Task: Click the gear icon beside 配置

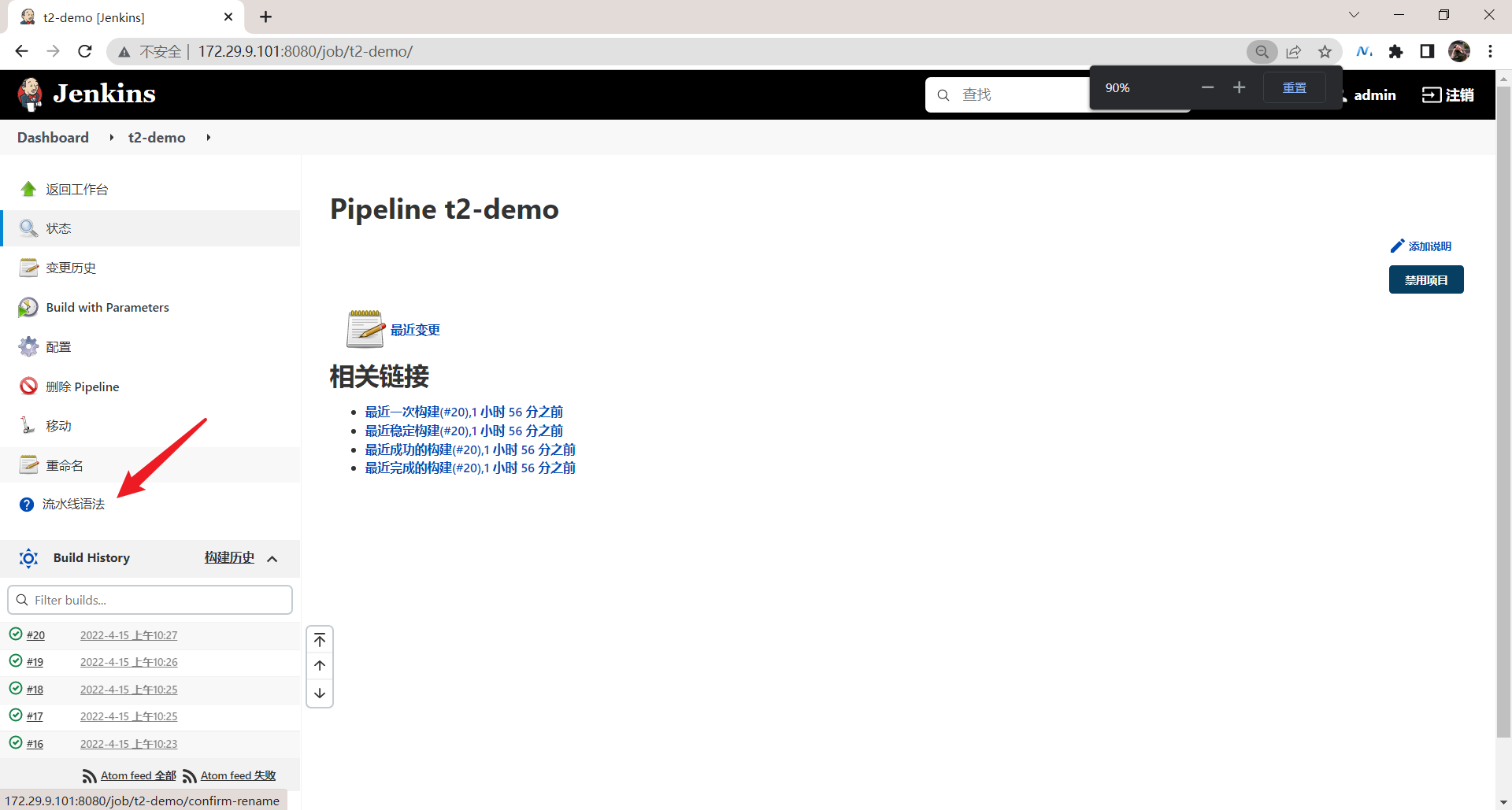Action: (x=28, y=346)
